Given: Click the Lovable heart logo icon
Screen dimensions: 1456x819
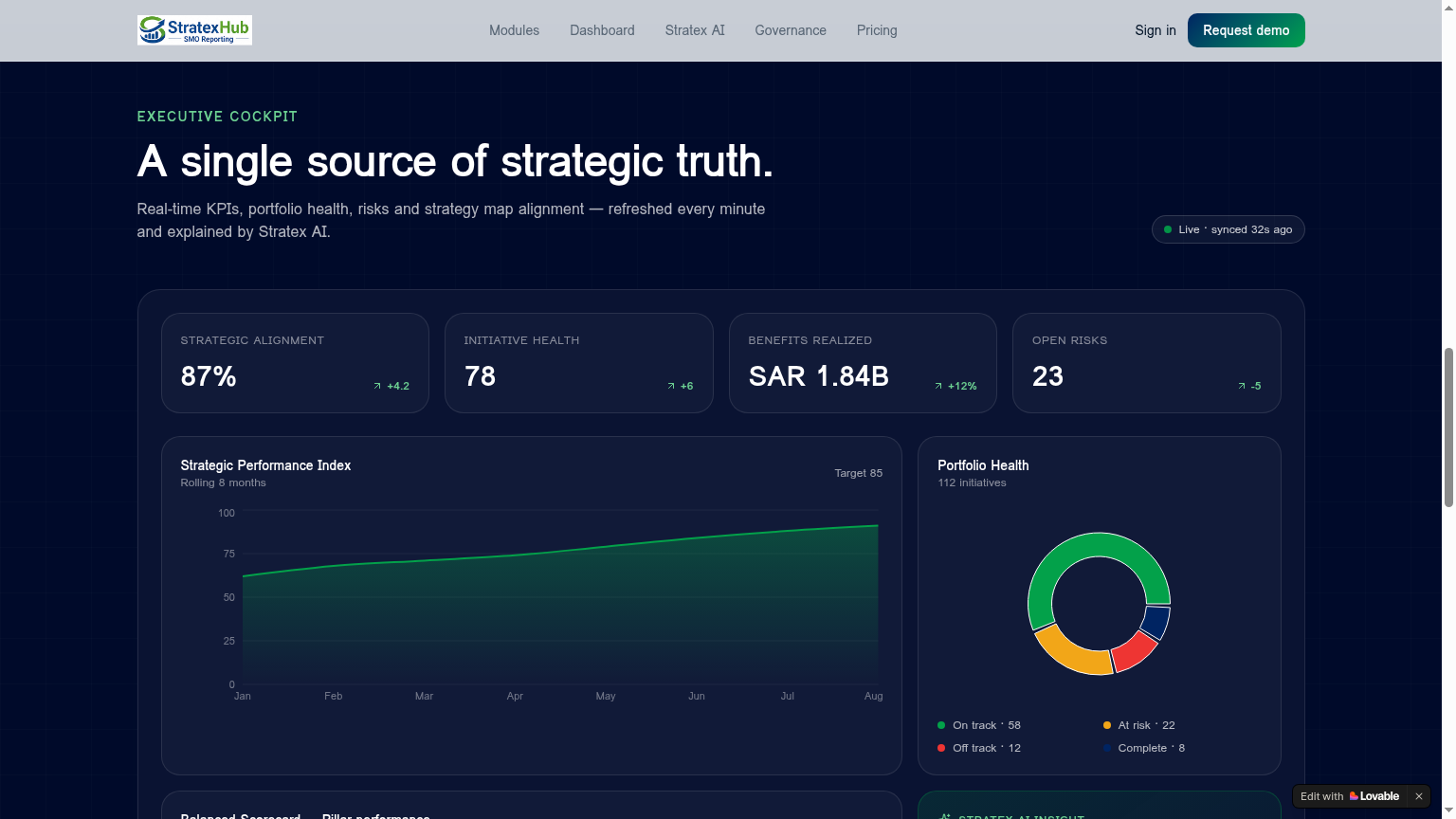Looking at the screenshot, I should [x=1354, y=796].
